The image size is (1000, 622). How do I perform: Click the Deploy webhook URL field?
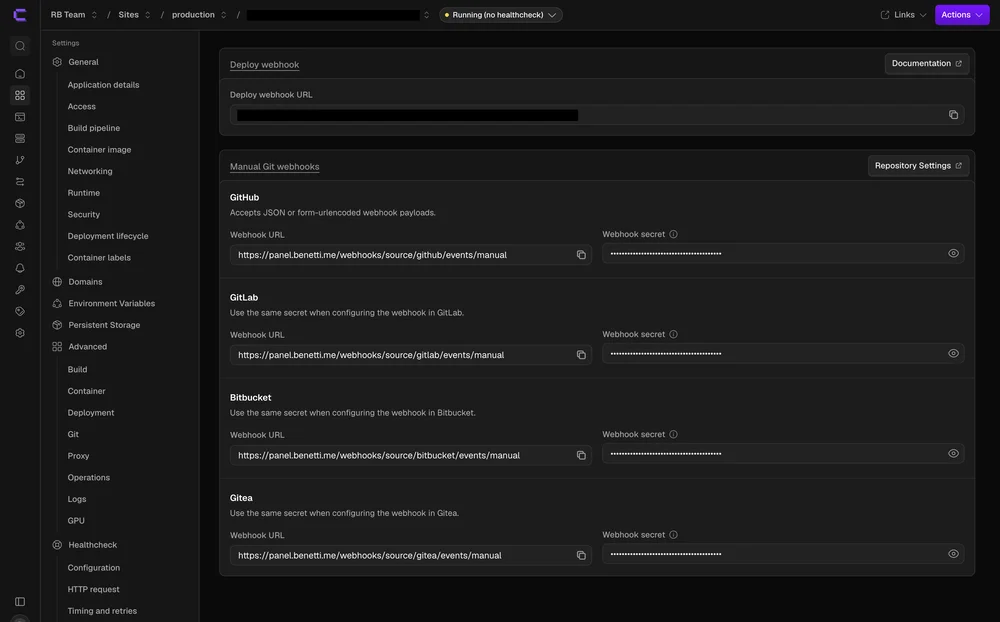(x=596, y=115)
